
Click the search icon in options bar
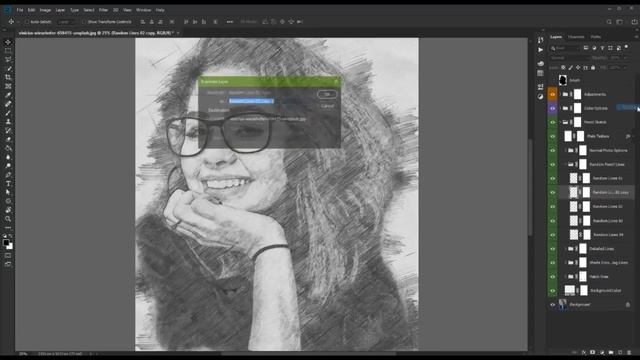(x=609, y=22)
